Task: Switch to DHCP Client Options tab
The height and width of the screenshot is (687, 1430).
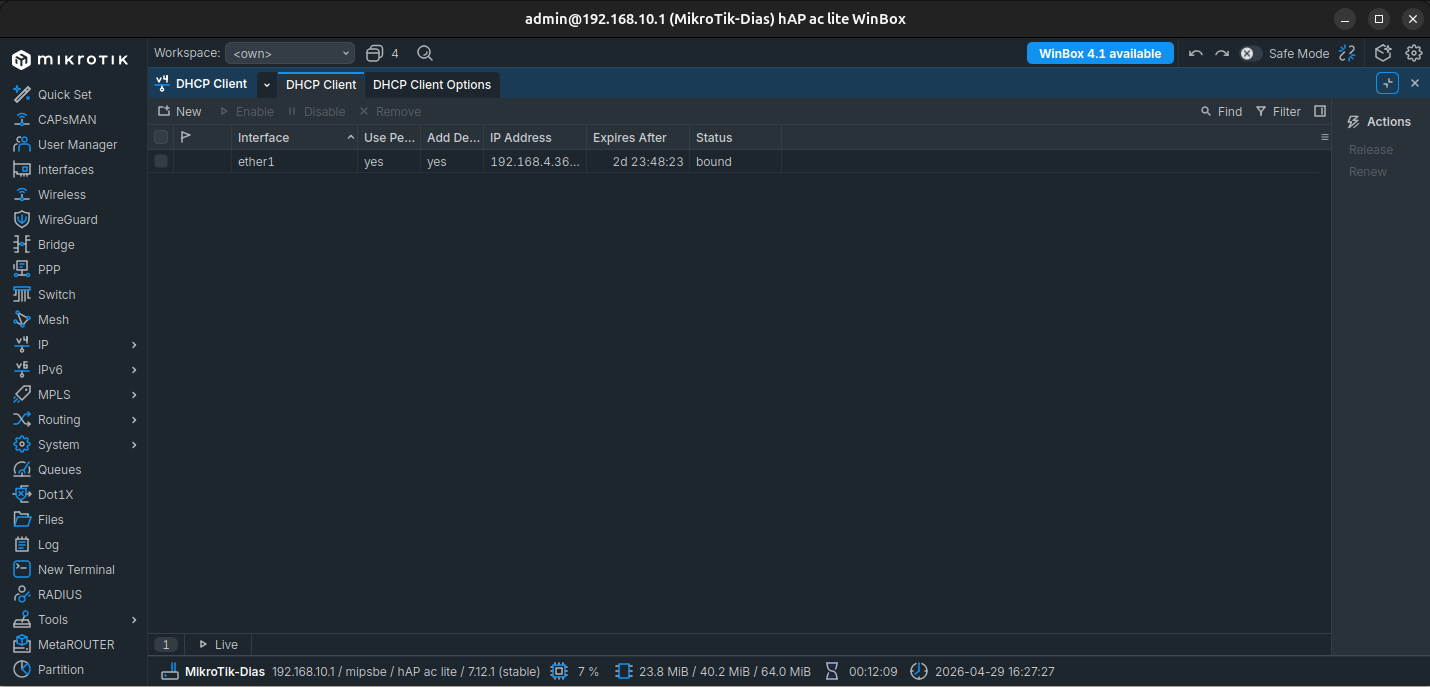Action: coord(432,85)
